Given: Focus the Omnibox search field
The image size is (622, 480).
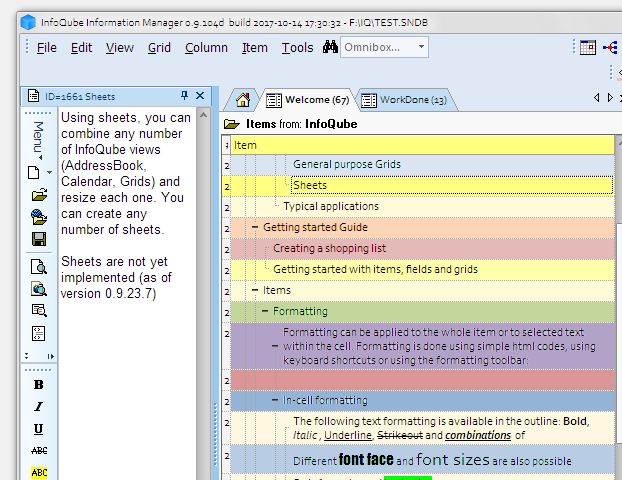Looking at the screenshot, I should [378, 47].
